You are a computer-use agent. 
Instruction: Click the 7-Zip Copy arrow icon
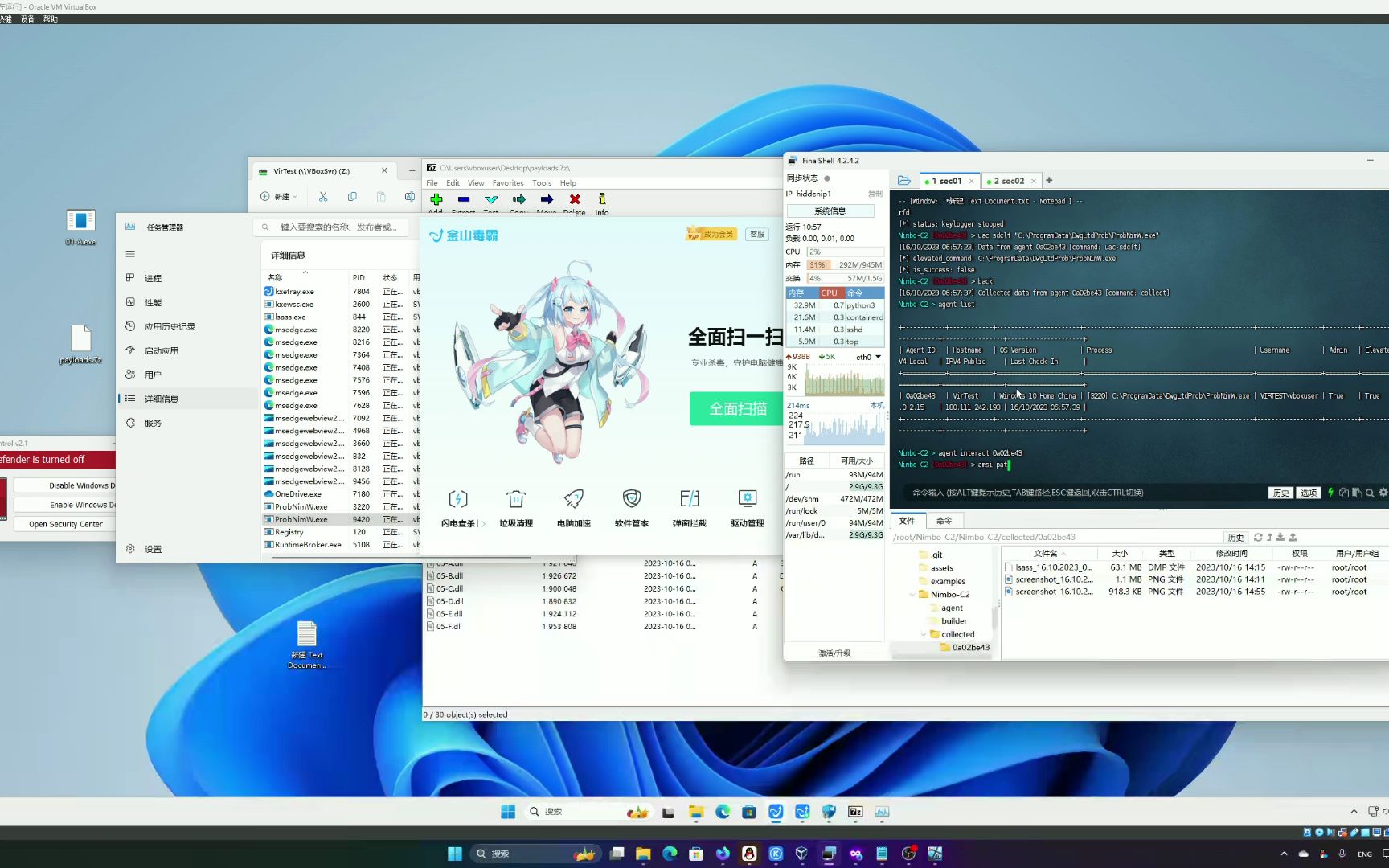pyautogui.click(x=519, y=199)
